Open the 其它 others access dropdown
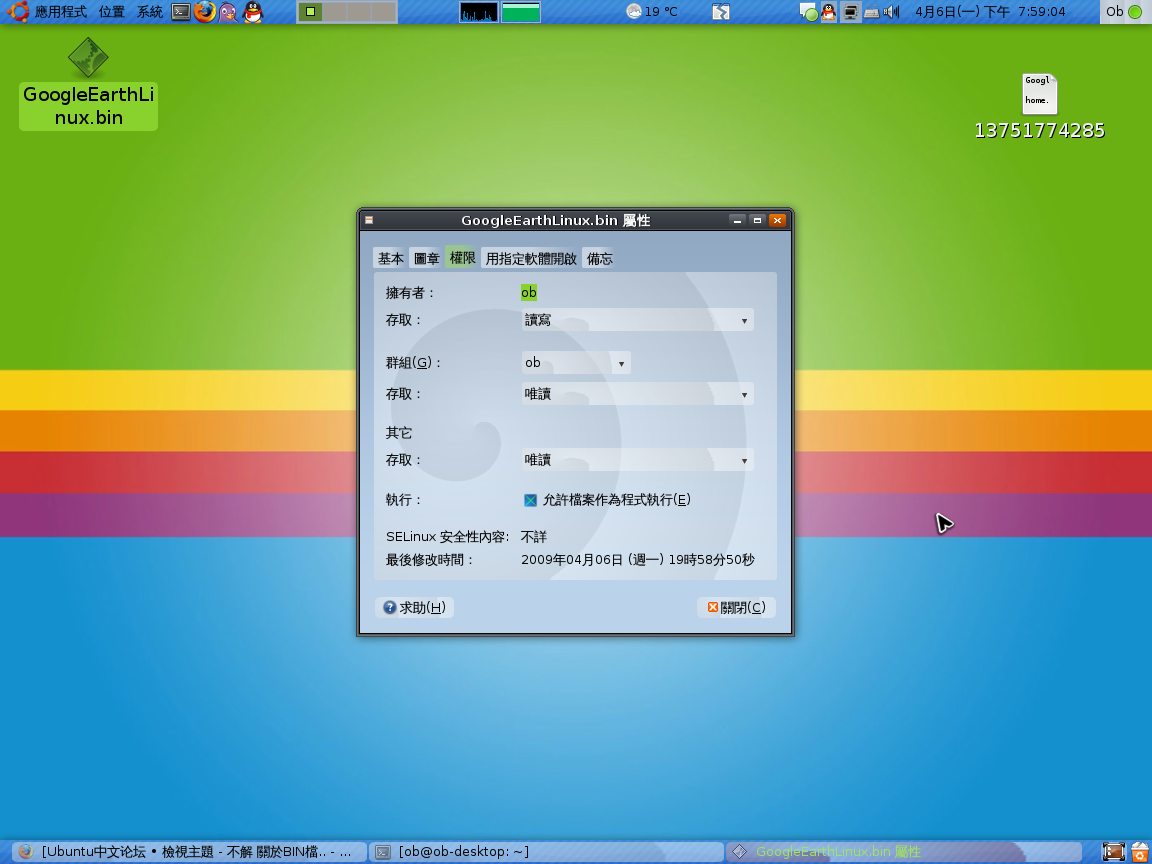The height and width of the screenshot is (864, 1152). (638, 460)
